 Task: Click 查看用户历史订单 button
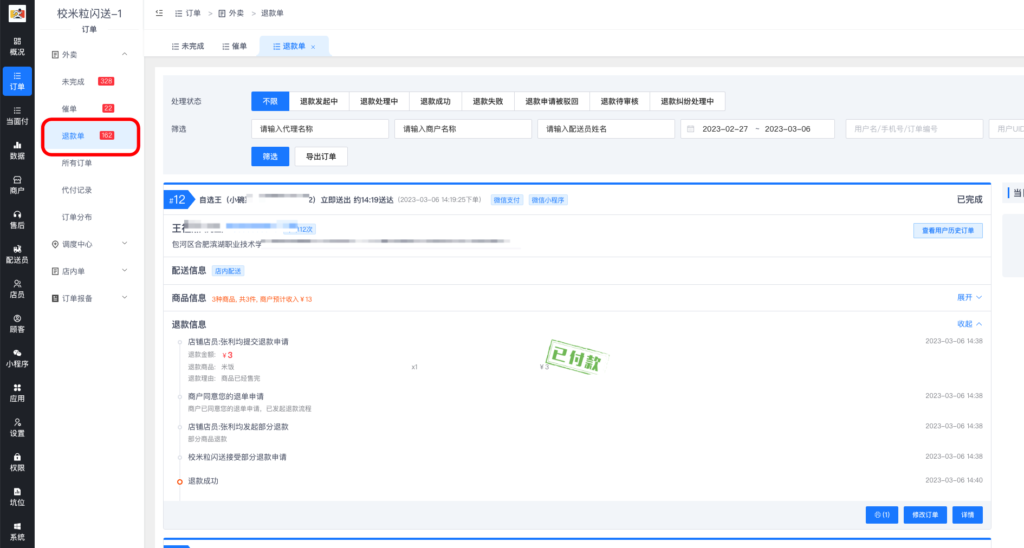(x=948, y=231)
